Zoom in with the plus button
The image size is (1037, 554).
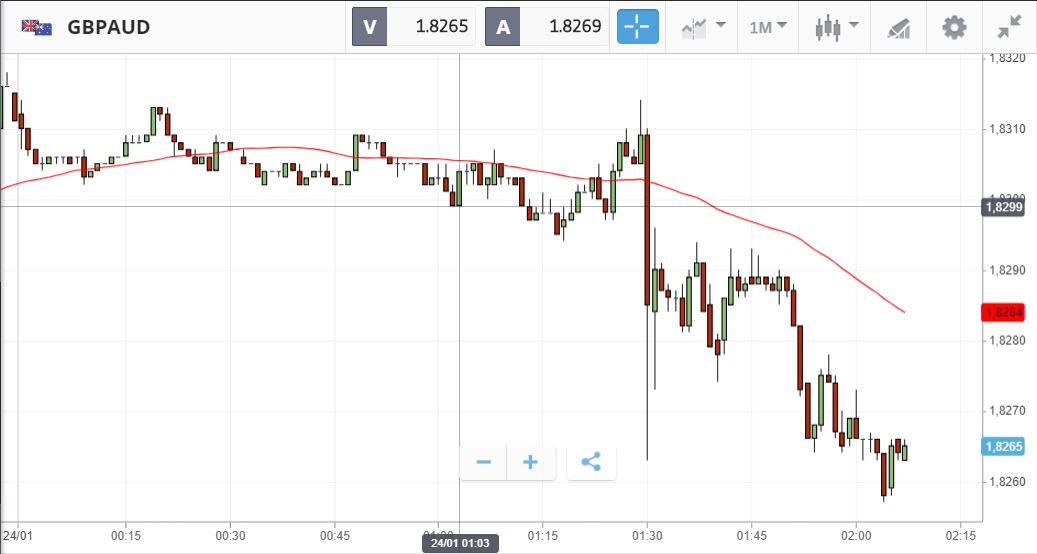[531, 462]
